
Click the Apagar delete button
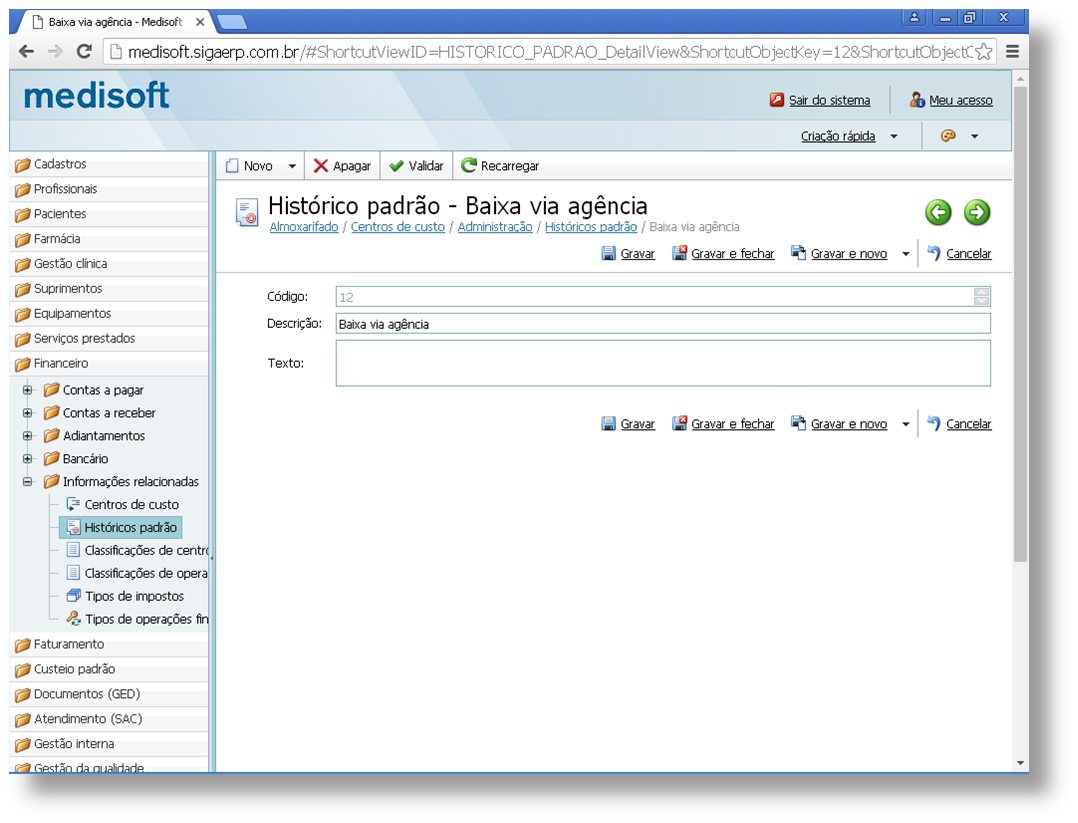342,166
